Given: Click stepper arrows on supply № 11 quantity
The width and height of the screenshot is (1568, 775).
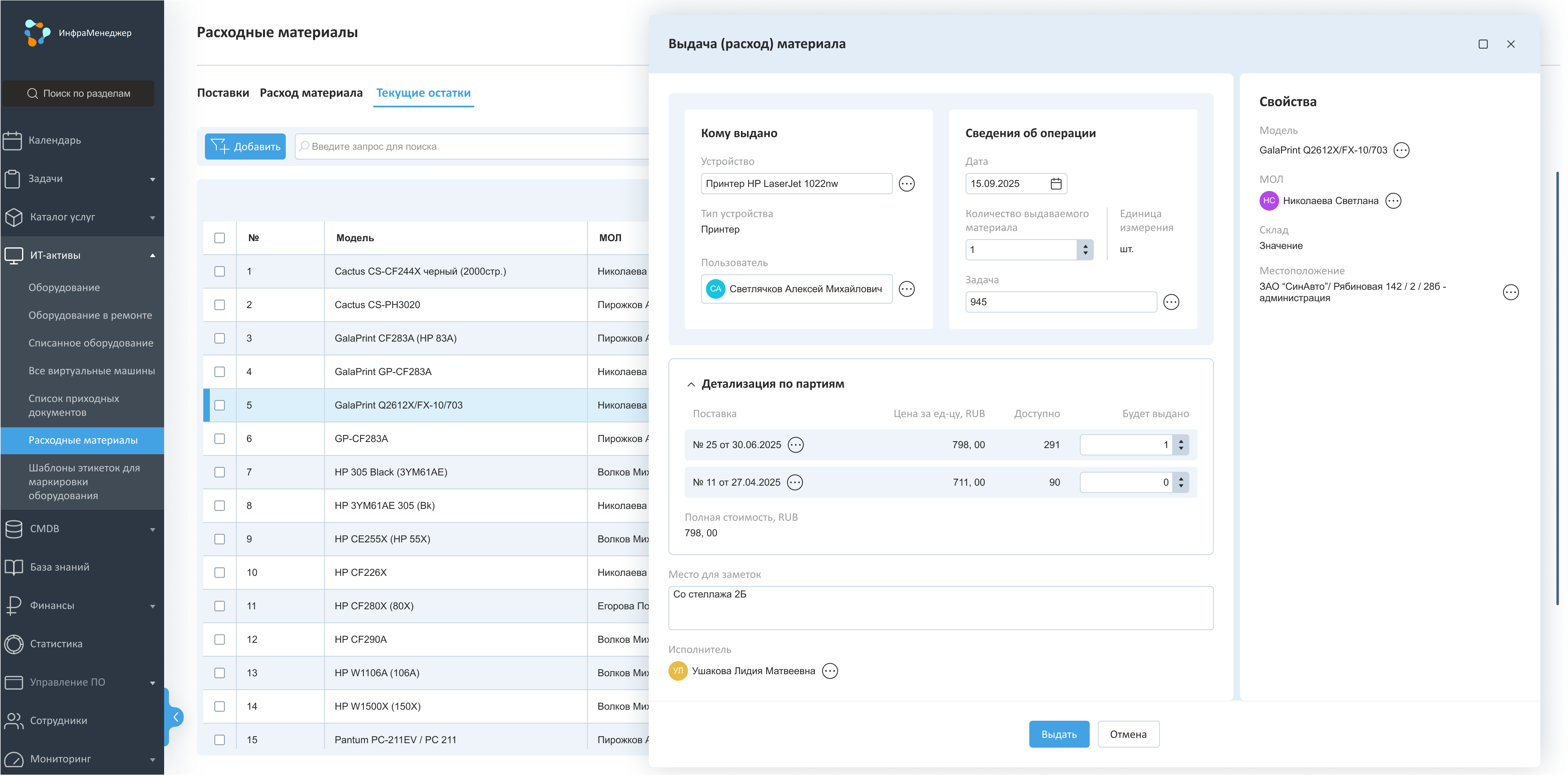Looking at the screenshot, I should coord(1180,482).
